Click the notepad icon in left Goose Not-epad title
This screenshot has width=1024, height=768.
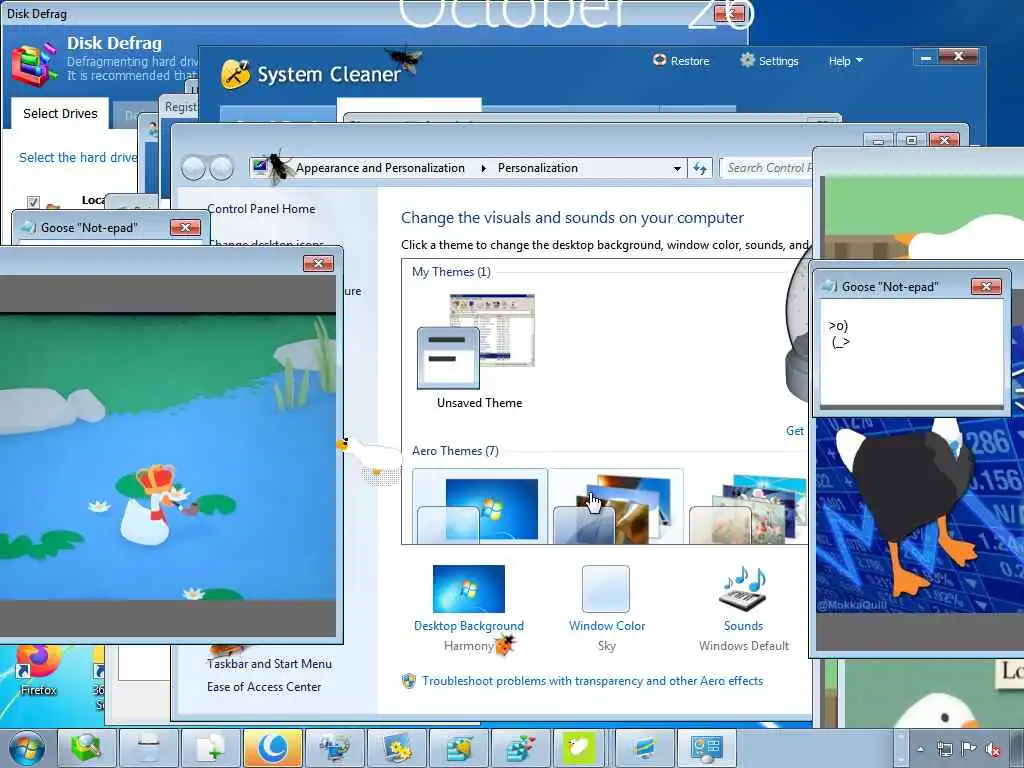click(28, 227)
